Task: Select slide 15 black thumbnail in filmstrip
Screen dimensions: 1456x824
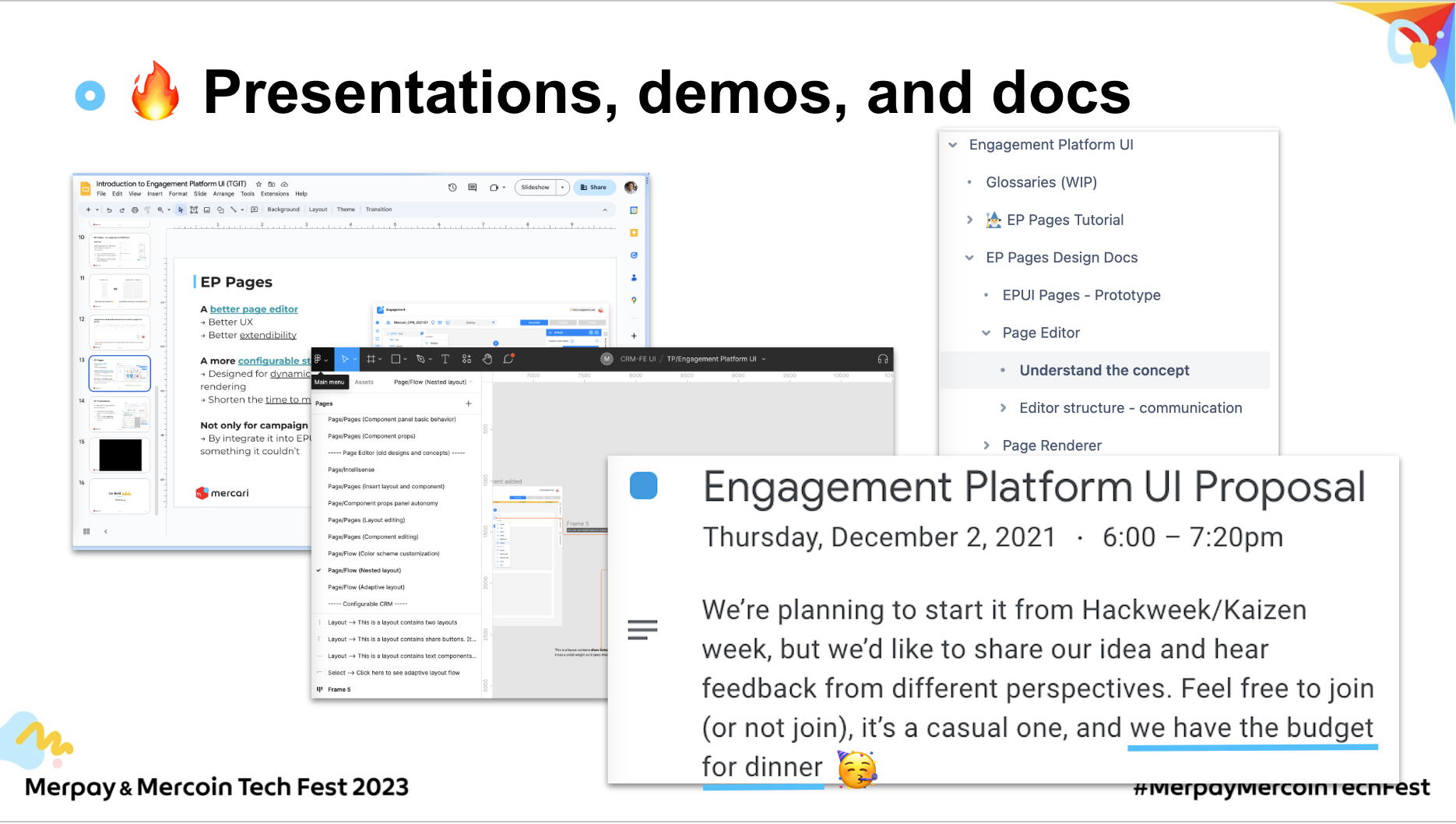Action: [x=121, y=455]
